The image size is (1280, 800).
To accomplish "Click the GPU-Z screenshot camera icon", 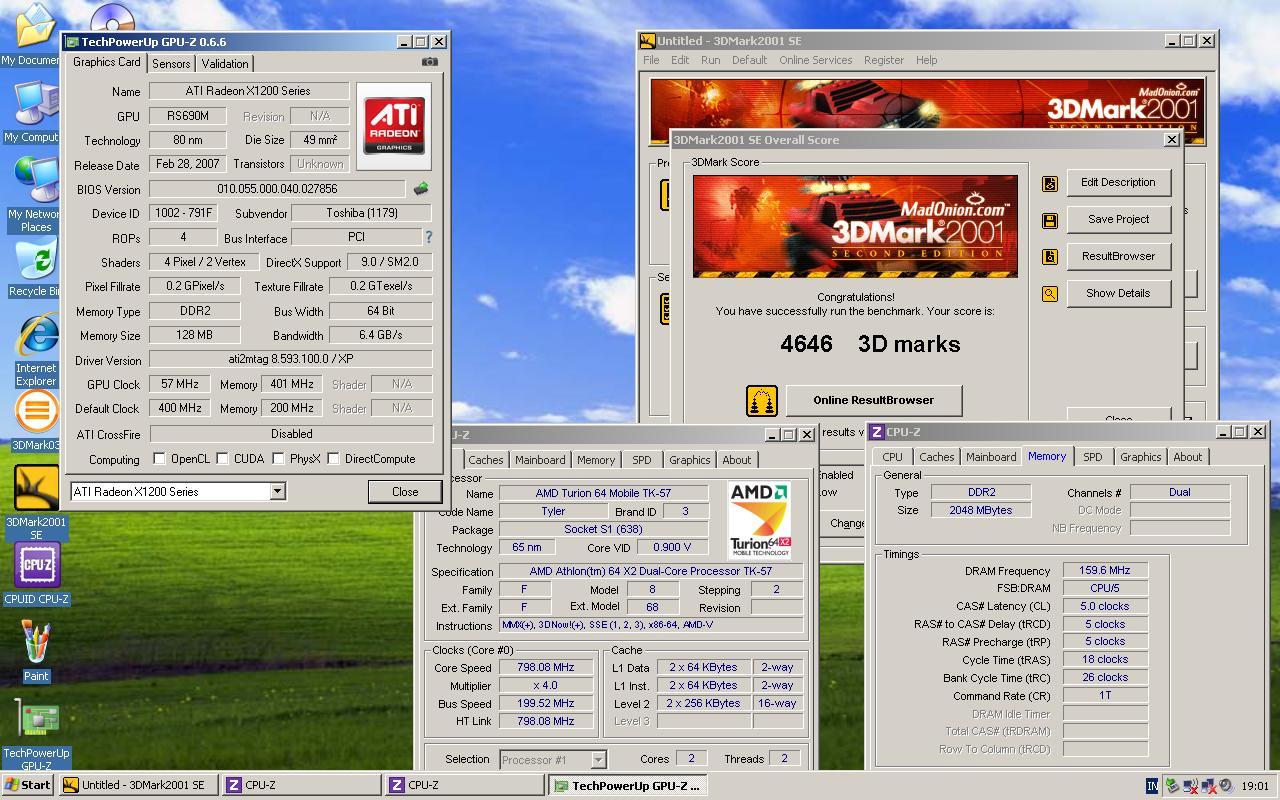I will (429, 62).
